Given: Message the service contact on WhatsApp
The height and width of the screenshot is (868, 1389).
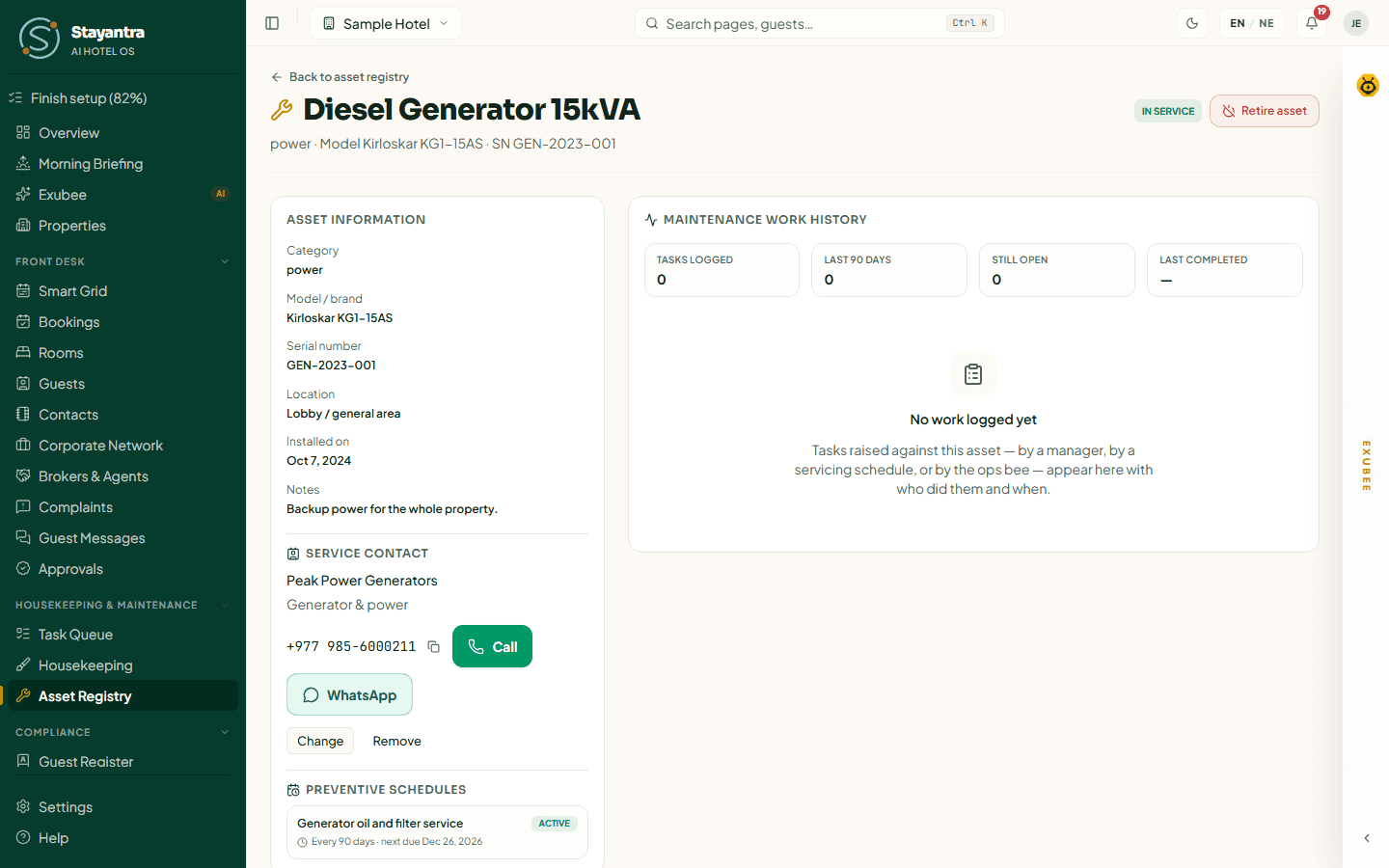Looking at the screenshot, I should point(349,694).
